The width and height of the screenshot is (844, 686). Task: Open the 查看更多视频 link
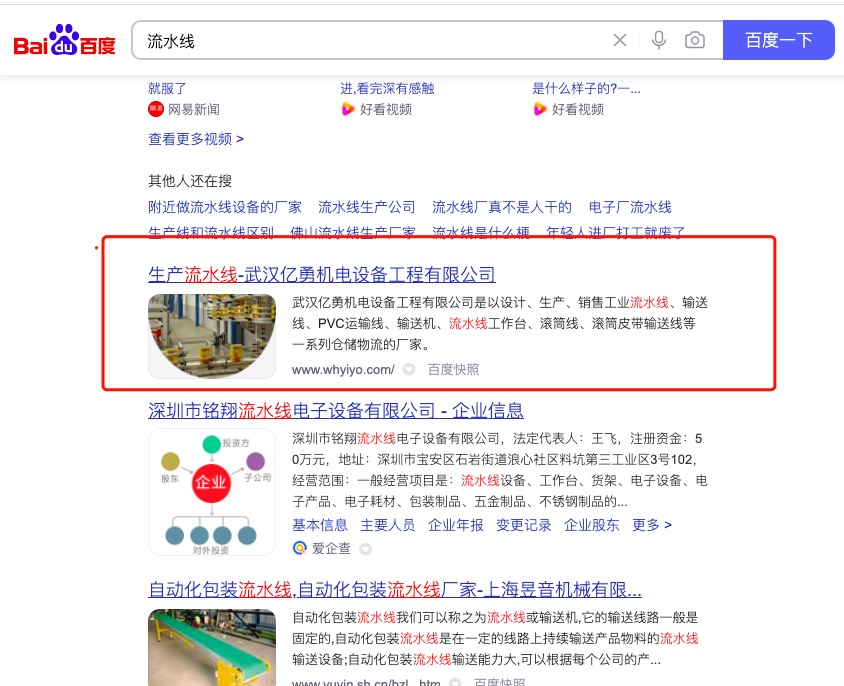click(x=196, y=139)
